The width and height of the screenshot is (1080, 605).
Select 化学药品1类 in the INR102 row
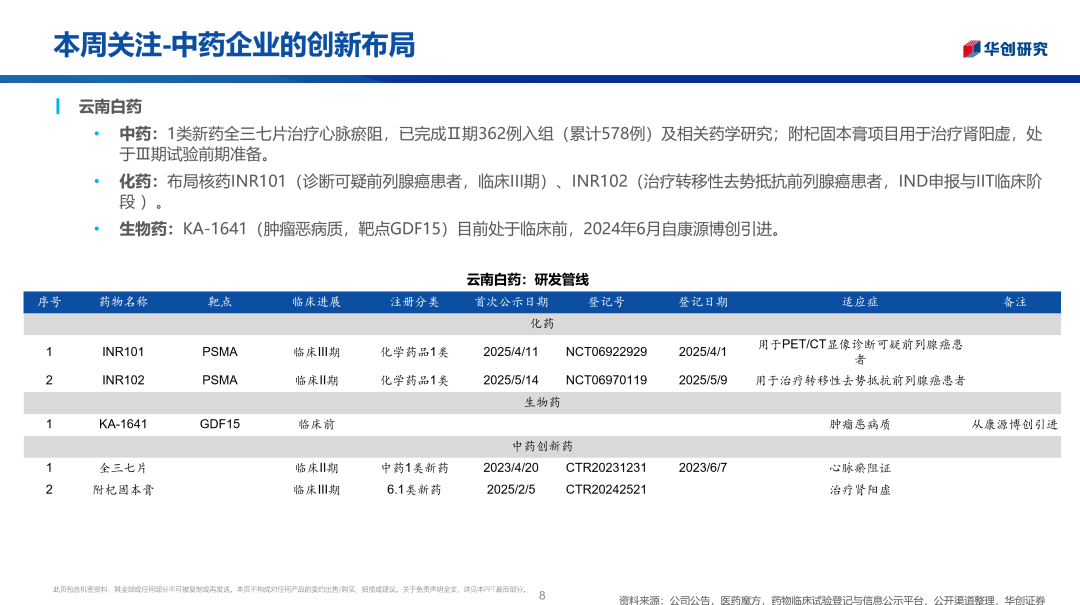coord(414,380)
